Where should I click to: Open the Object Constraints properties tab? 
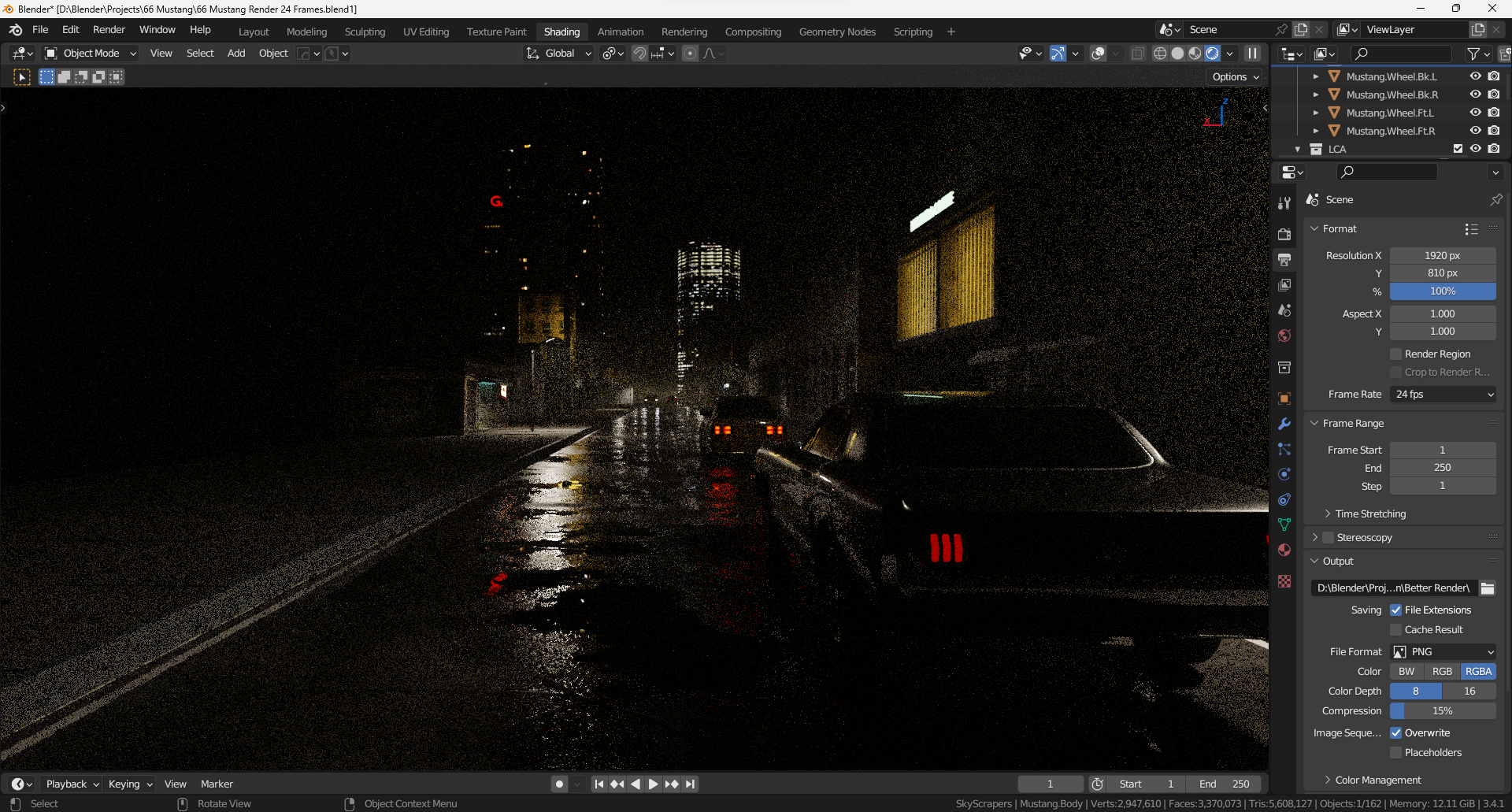(1284, 499)
